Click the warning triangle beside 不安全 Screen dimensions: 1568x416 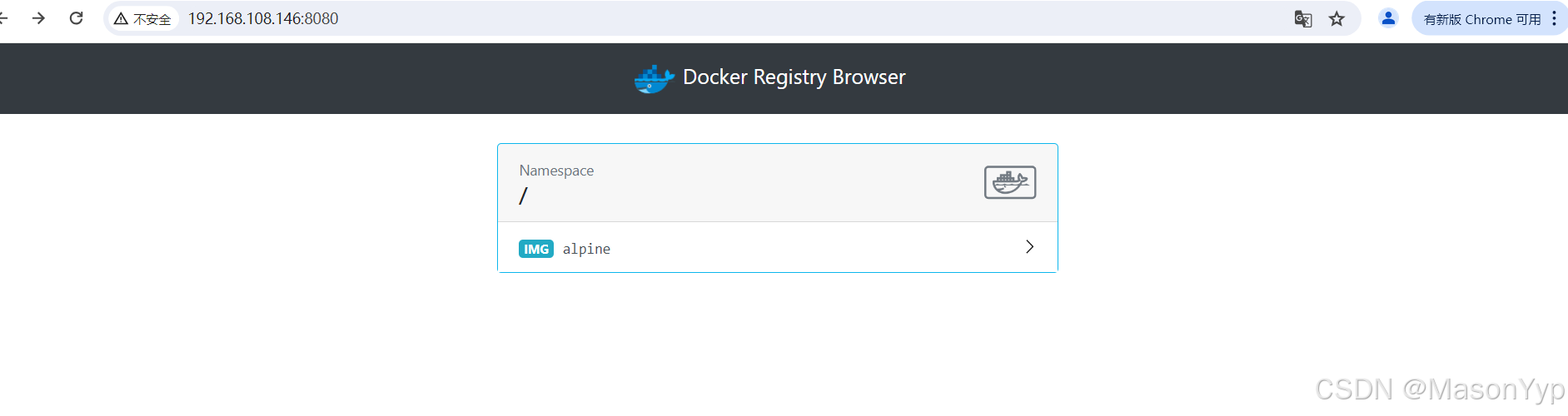point(121,18)
